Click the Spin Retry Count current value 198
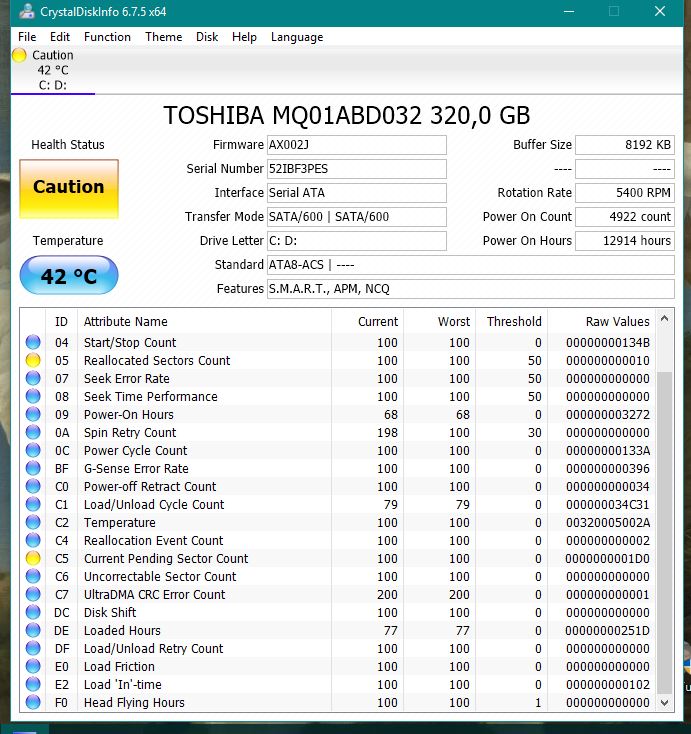 pyautogui.click(x=387, y=433)
